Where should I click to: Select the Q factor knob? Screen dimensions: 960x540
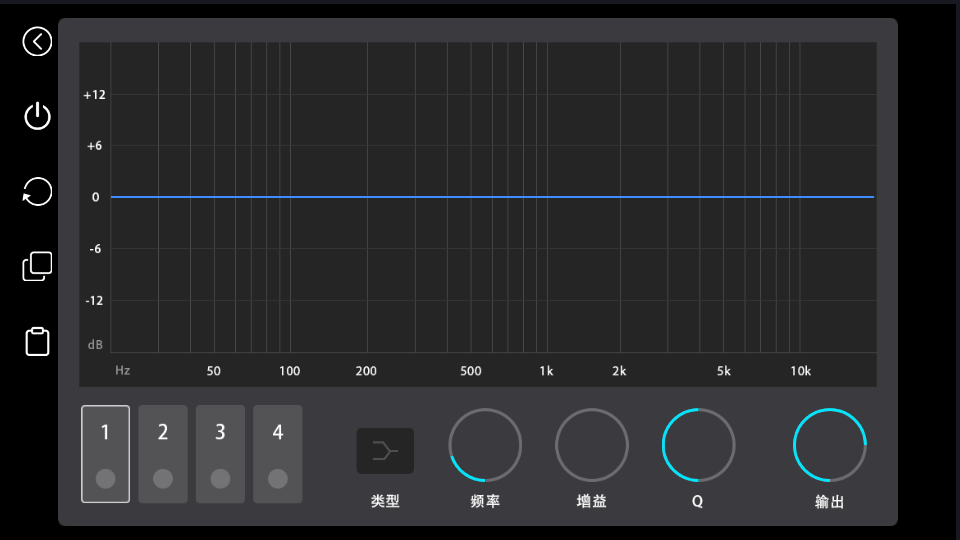(698, 445)
